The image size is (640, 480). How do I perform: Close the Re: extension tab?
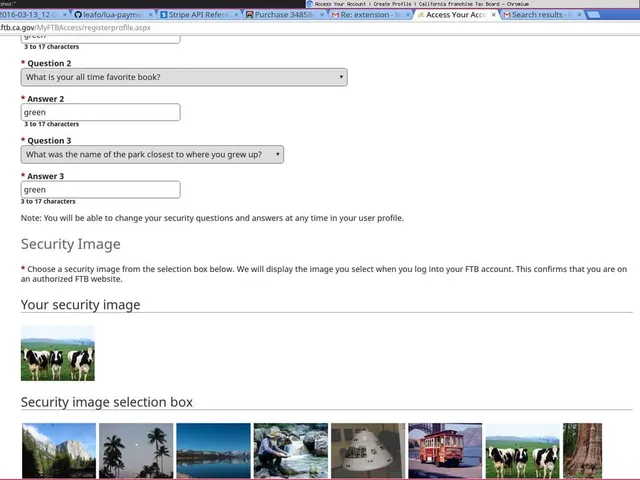408,15
